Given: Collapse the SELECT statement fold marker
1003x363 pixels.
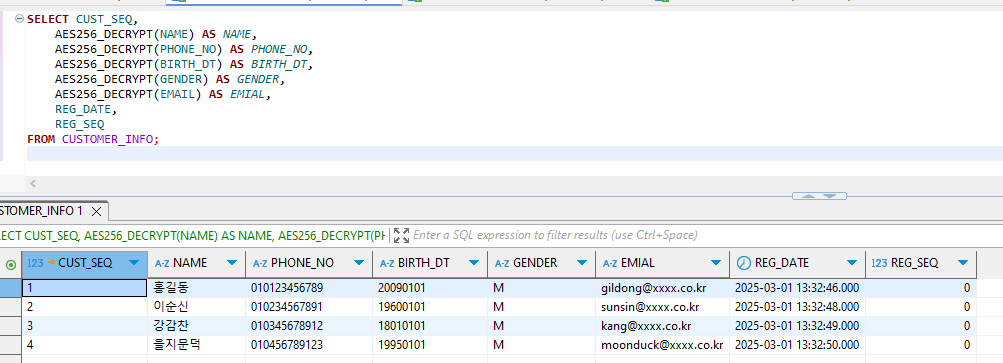Looking at the screenshot, I should click(x=19, y=19).
